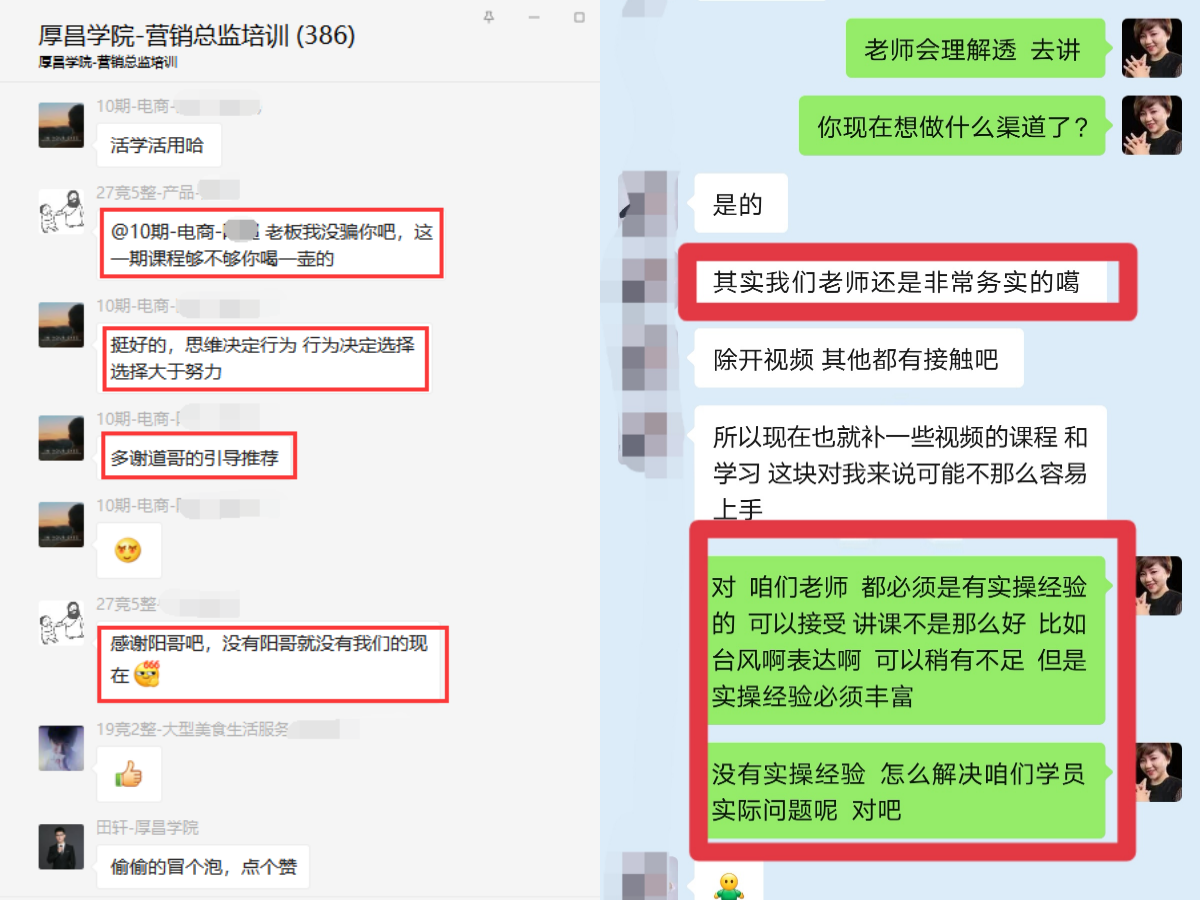
Task: Click the thumbs-up emoji message
Action: click(128, 774)
